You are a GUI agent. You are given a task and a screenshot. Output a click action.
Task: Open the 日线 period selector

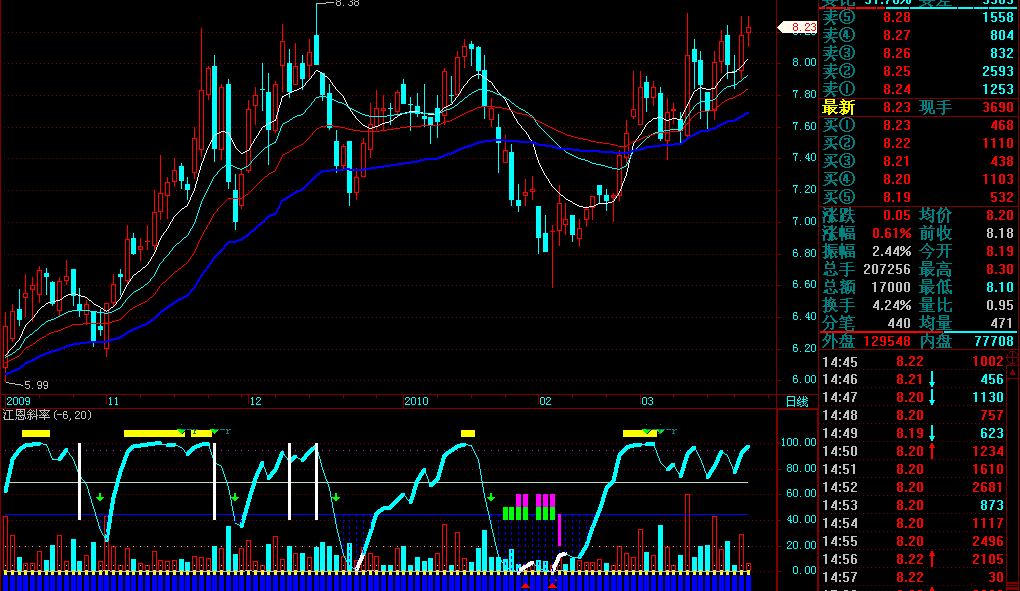[x=797, y=402]
